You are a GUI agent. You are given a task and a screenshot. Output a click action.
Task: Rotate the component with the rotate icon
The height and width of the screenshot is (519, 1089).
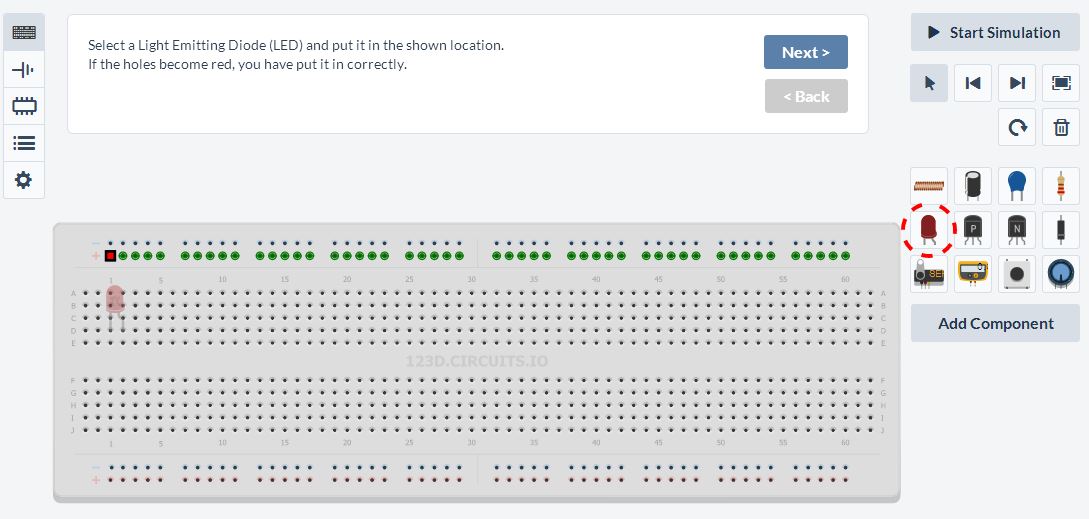[x=1017, y=127]
